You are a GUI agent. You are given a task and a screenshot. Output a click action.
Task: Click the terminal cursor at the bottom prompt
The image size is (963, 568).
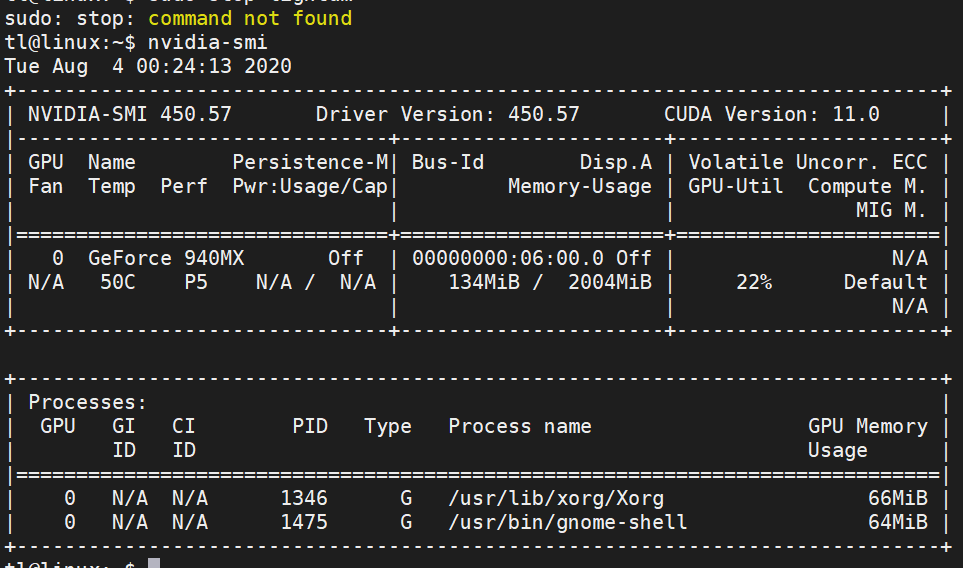(x=154, y=563)
